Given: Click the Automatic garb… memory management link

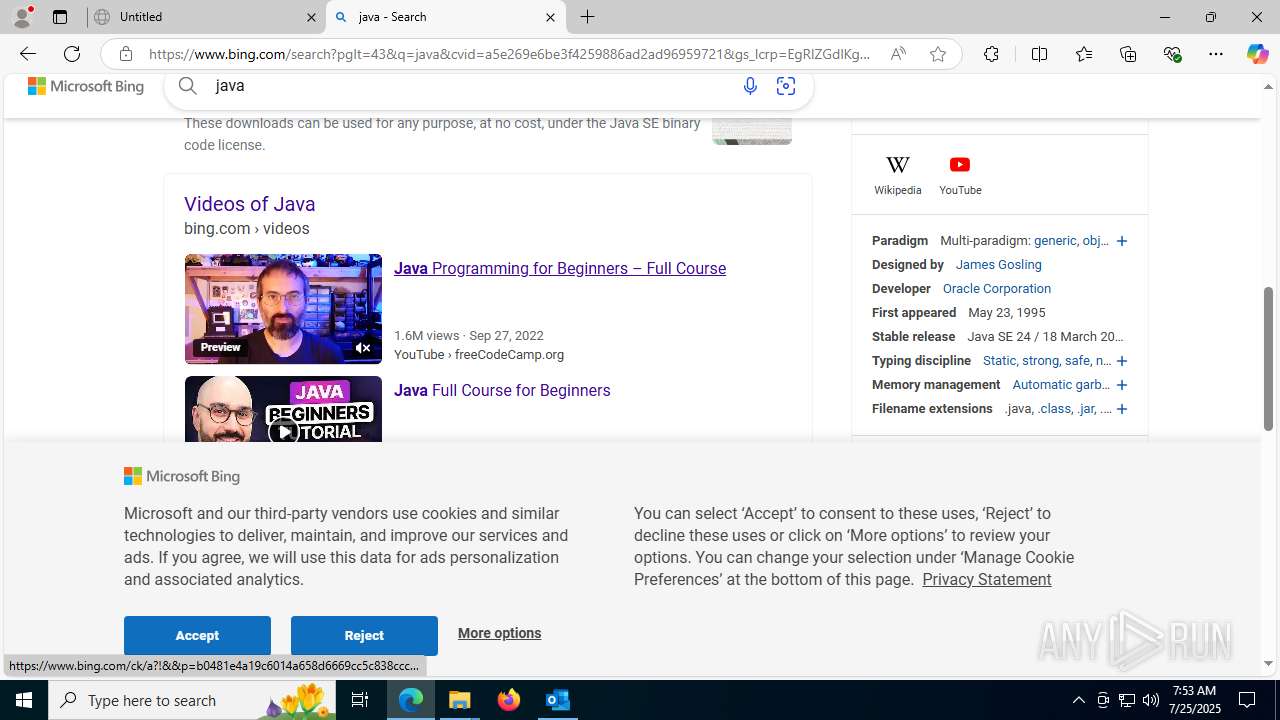Looking at the screenshot, I should click(1061, 385).
